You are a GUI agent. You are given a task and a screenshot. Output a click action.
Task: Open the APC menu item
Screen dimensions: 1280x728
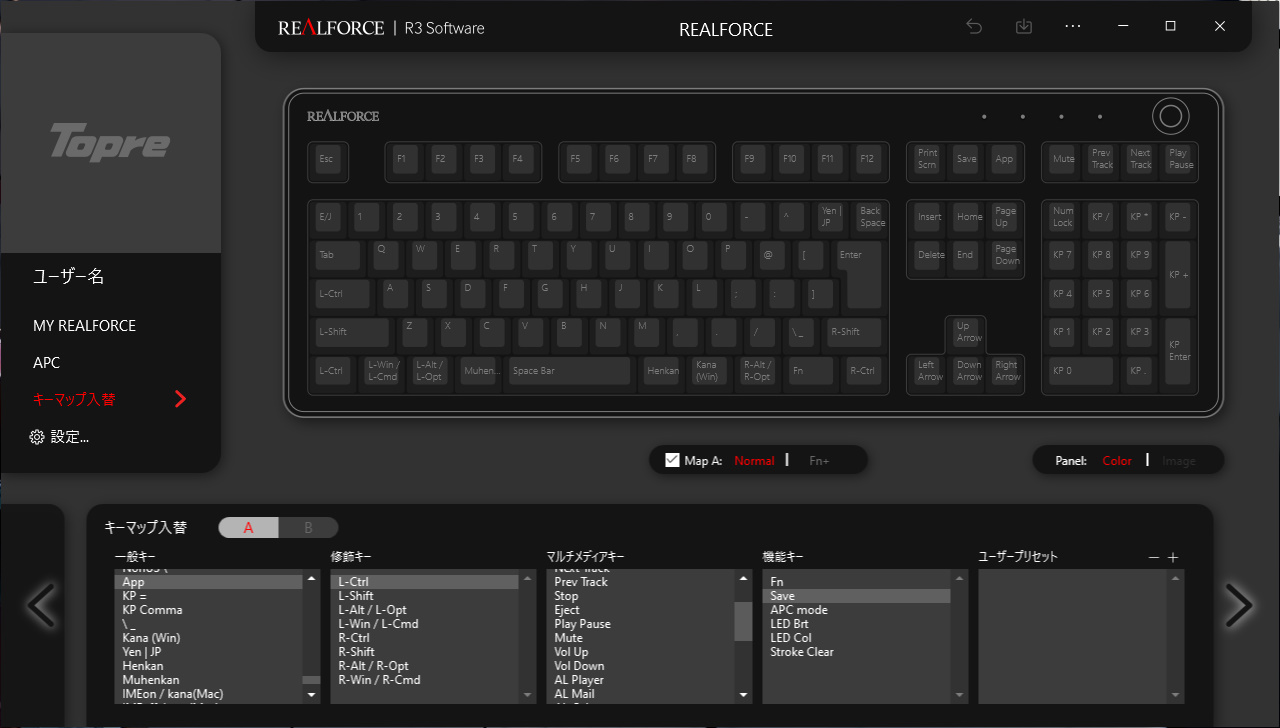(47, 362)
